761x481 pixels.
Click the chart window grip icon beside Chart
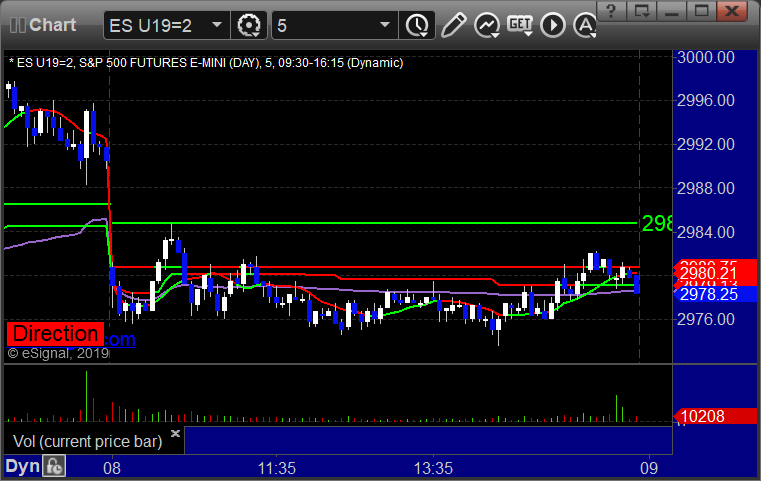[17, 25]
